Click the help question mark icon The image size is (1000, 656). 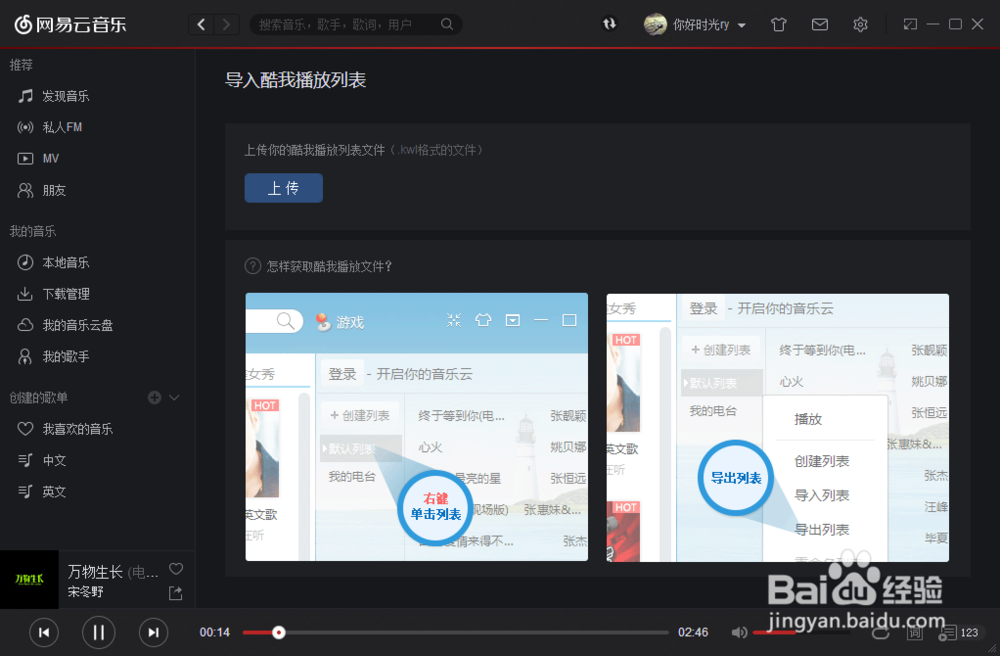point(253,266)
